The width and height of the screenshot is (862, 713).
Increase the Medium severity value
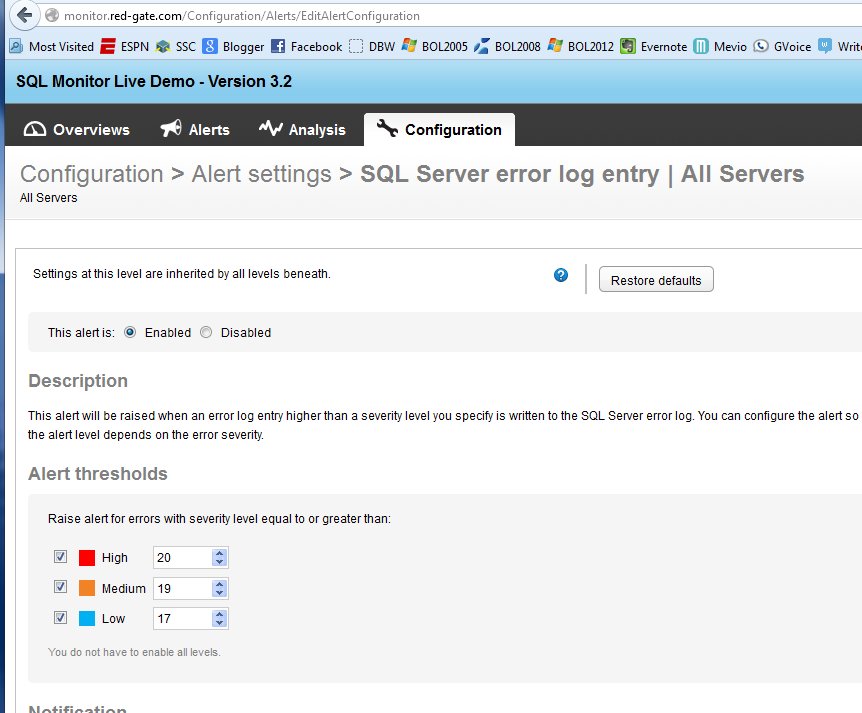point(219,584)
